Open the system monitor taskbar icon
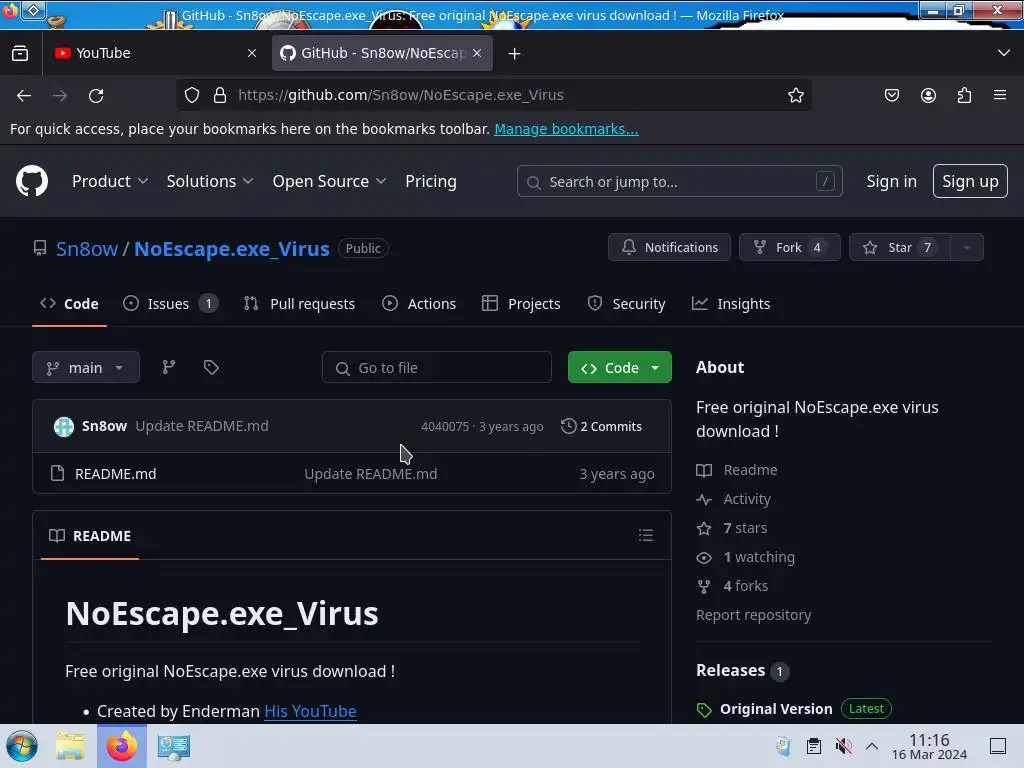This screenshot has width=1024, height=768. click(174, 746)
